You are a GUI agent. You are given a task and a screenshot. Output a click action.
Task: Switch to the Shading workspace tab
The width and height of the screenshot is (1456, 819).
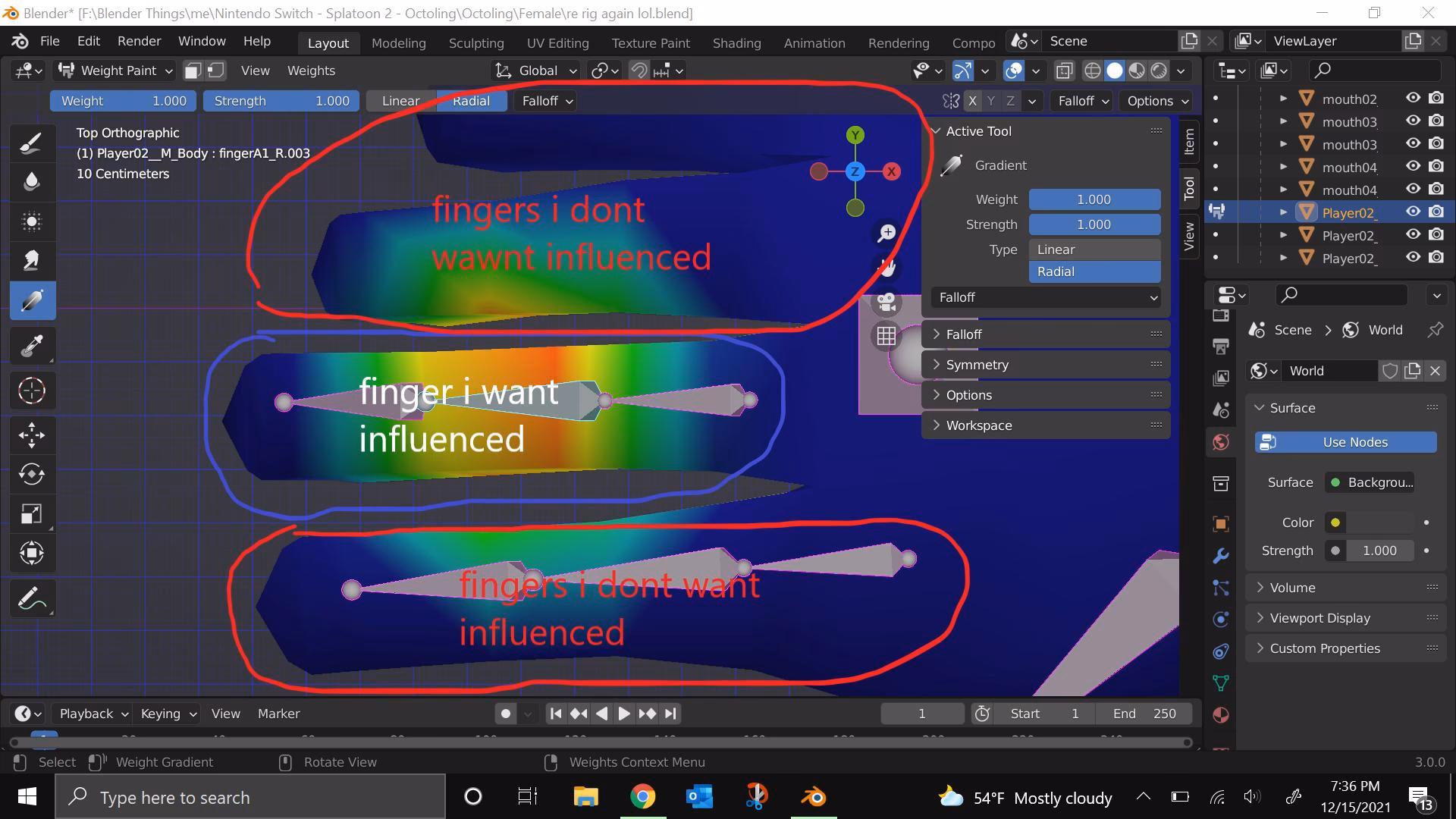[x=736, y=42]
